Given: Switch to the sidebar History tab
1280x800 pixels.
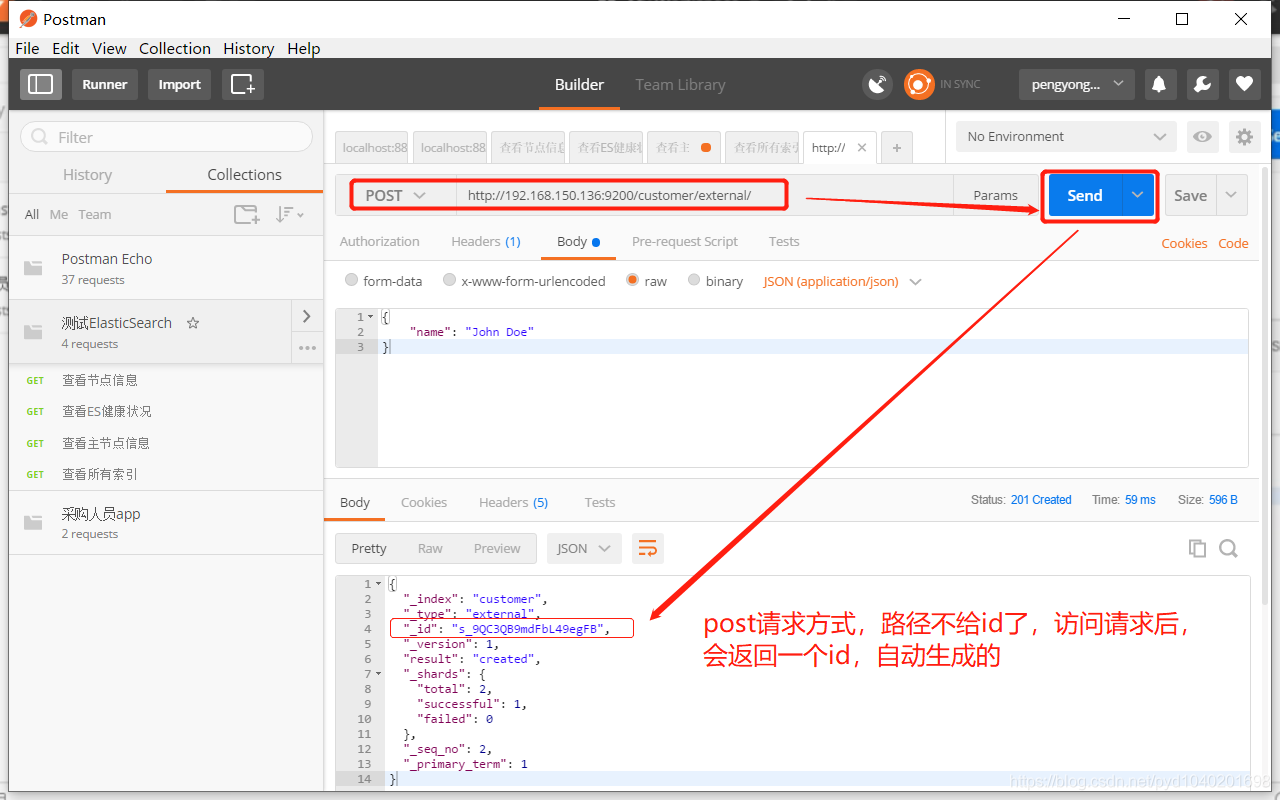Looking at the screenshot, I should point(87,174).
